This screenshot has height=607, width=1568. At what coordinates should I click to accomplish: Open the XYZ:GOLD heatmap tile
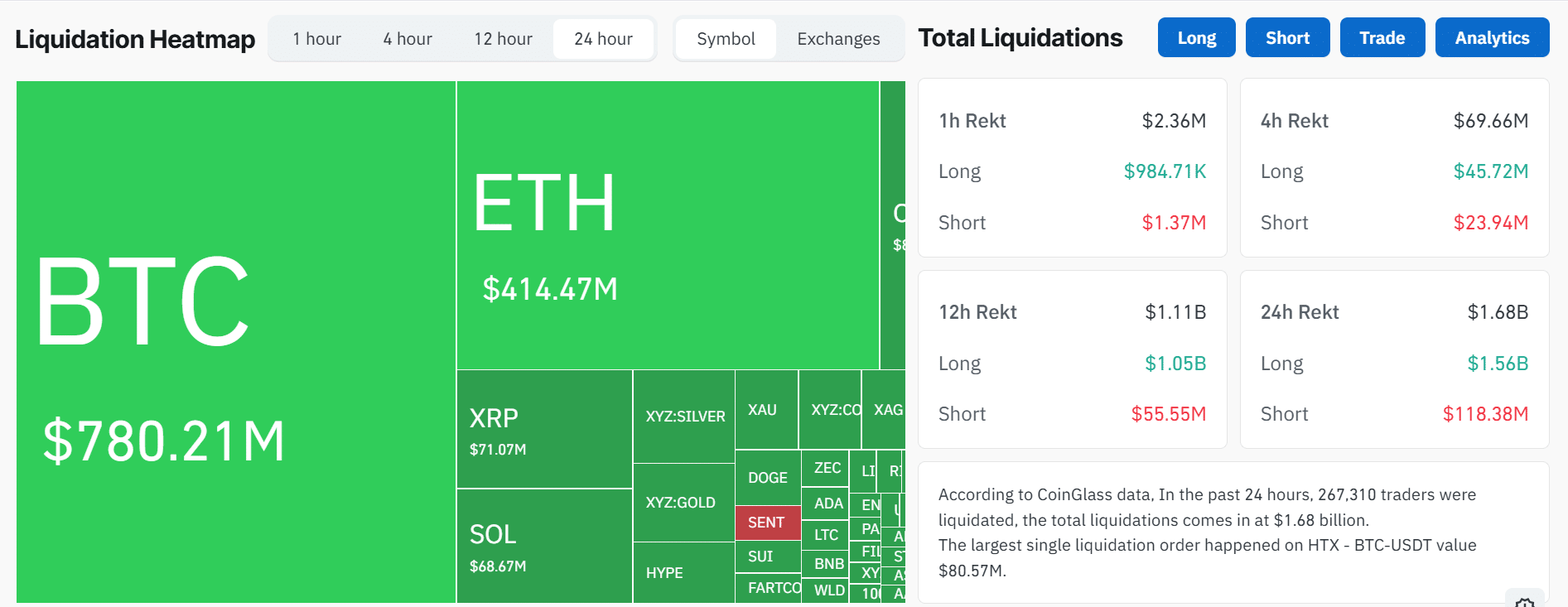coord(683,503)
